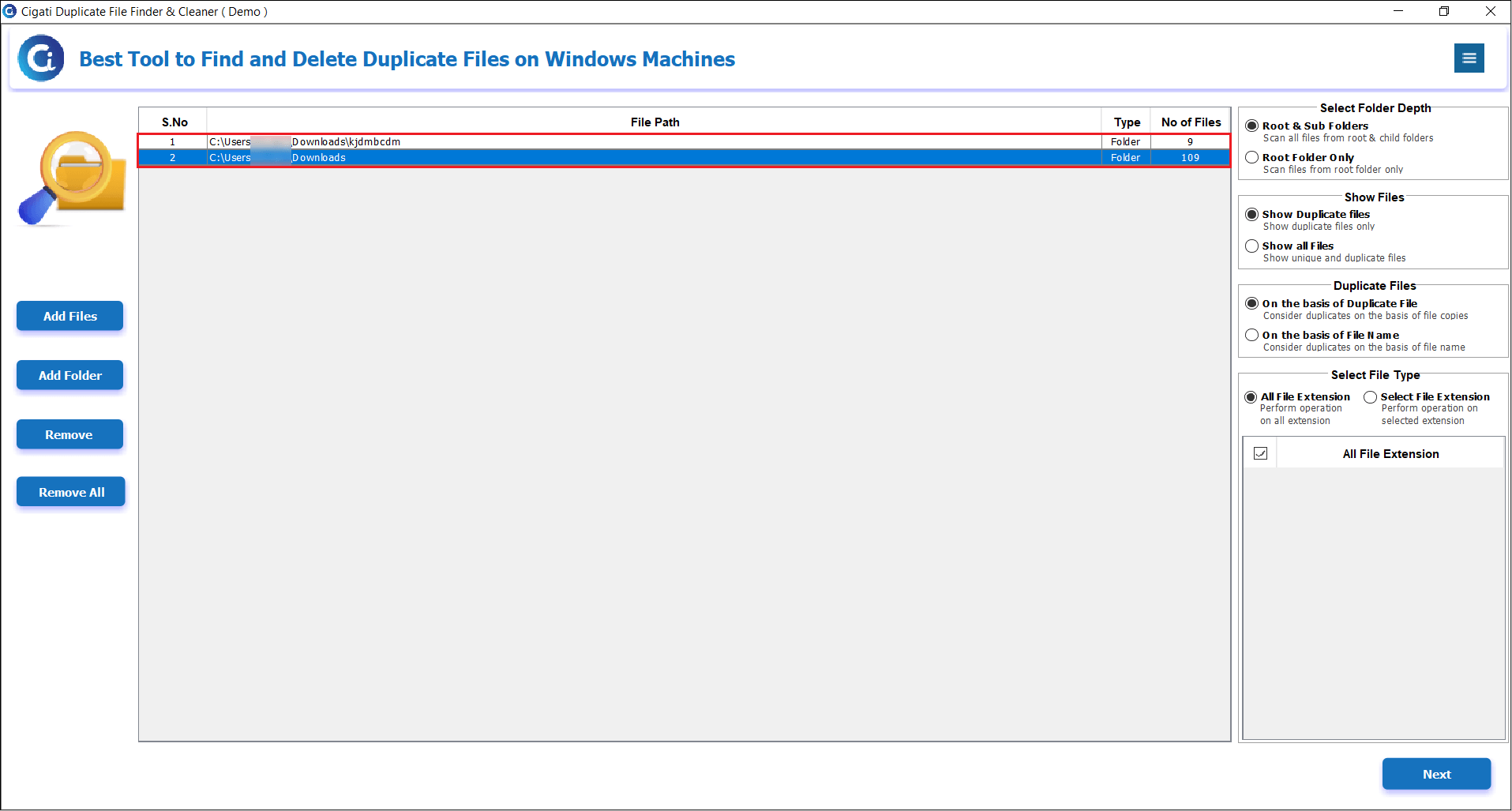Open the hamburger menu icon
Image resolution: width=1512 pixels, height=811 pixels.
[x=1469, y=58]
